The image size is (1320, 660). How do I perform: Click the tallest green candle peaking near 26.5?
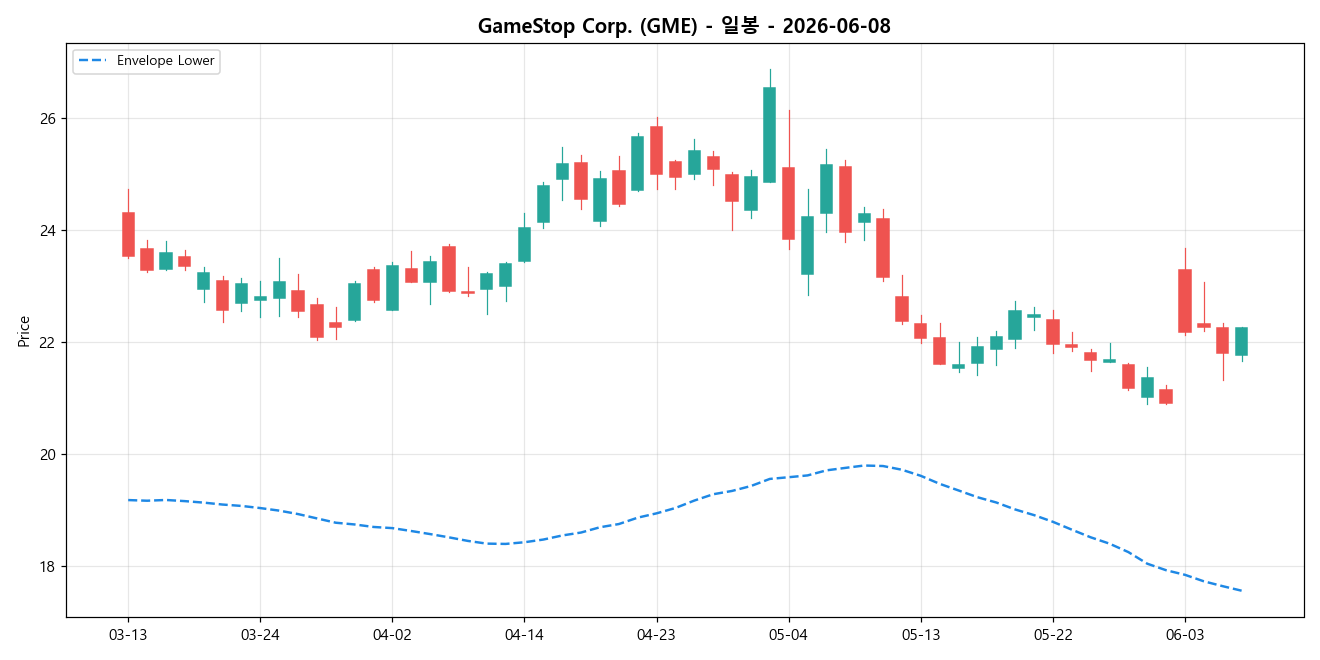pyautogui.click(x=769, y=135)
